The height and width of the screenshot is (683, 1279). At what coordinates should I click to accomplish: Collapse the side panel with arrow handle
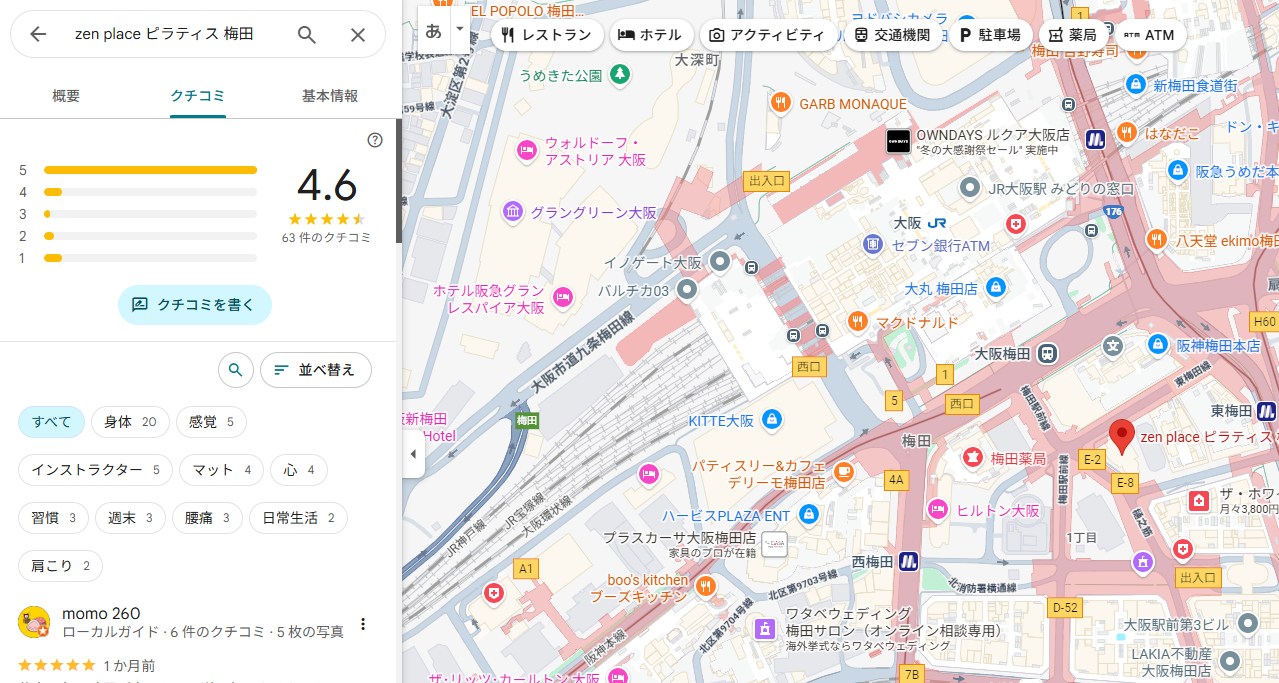pos(414,454)
